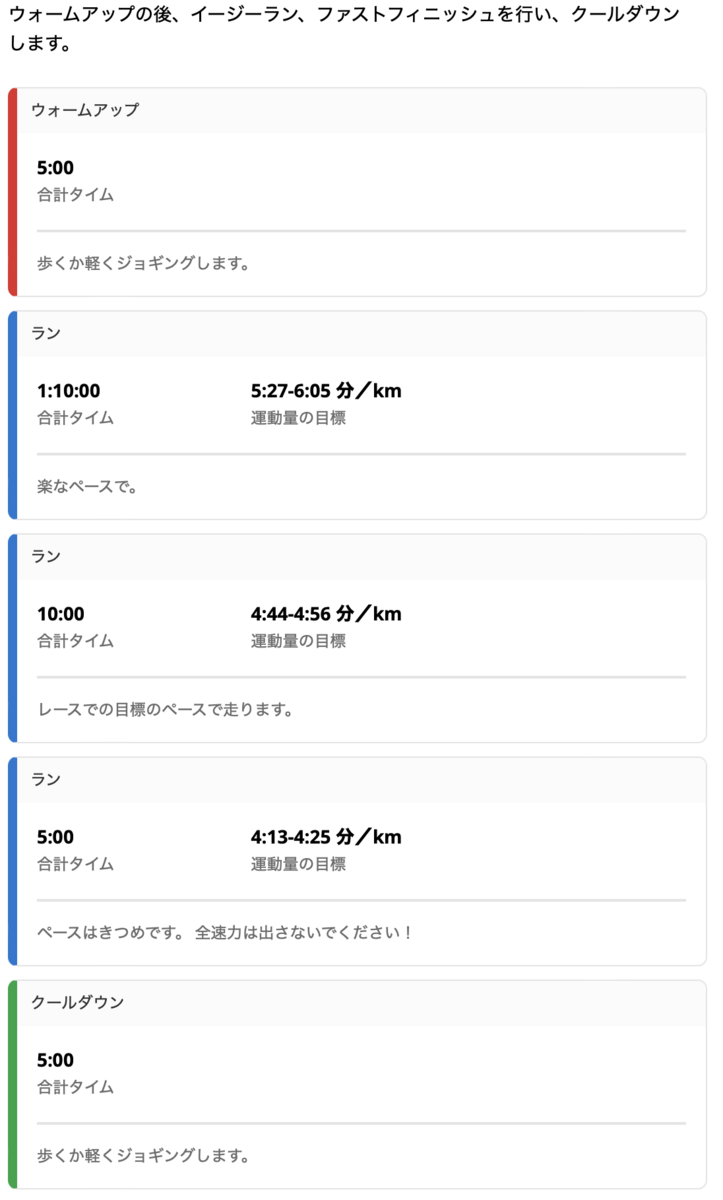The width and height of the screenshot is (723, 1200).
Task: Select the 10:00 run duration
Action: (x=60, y=614)
